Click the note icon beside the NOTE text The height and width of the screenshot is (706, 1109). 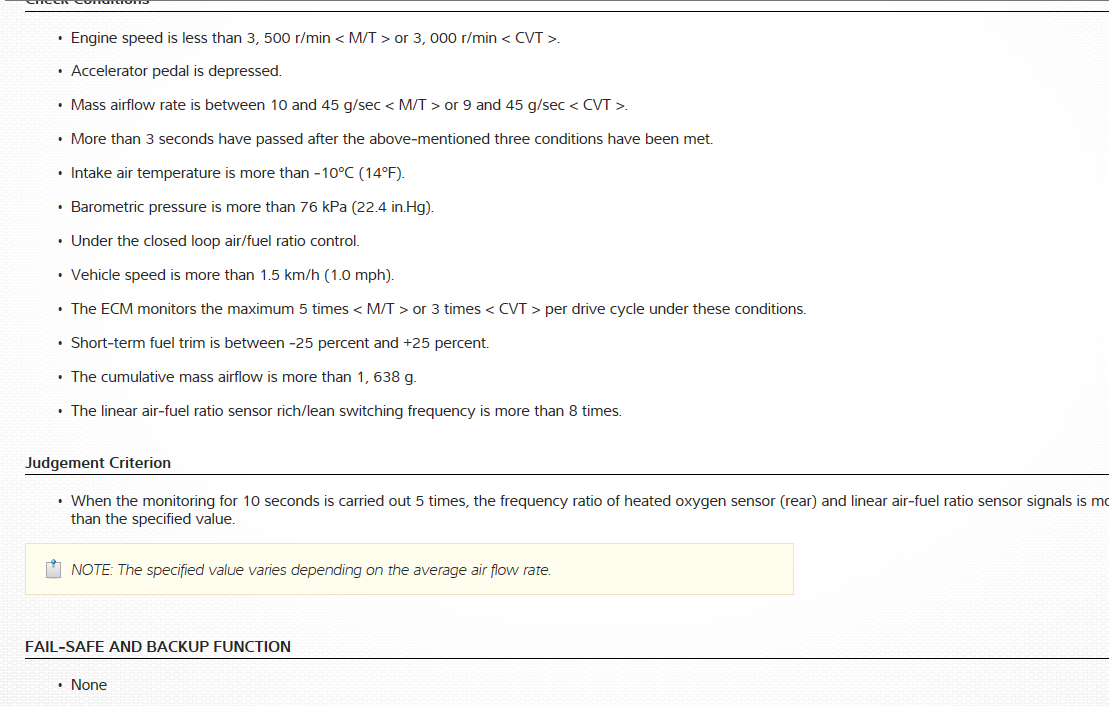(x=54, y=570)
